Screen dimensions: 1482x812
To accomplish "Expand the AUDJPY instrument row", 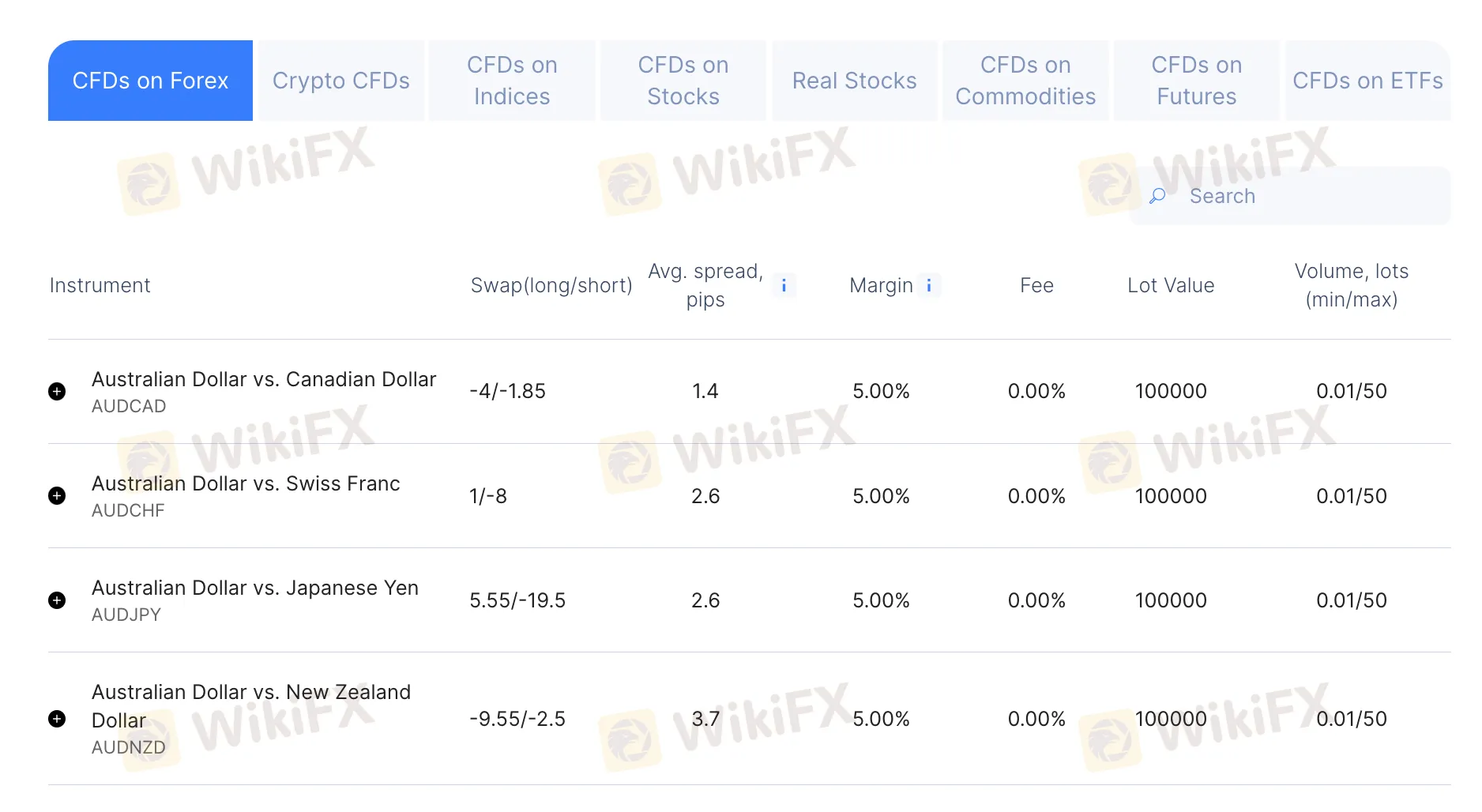I will 57,600.
